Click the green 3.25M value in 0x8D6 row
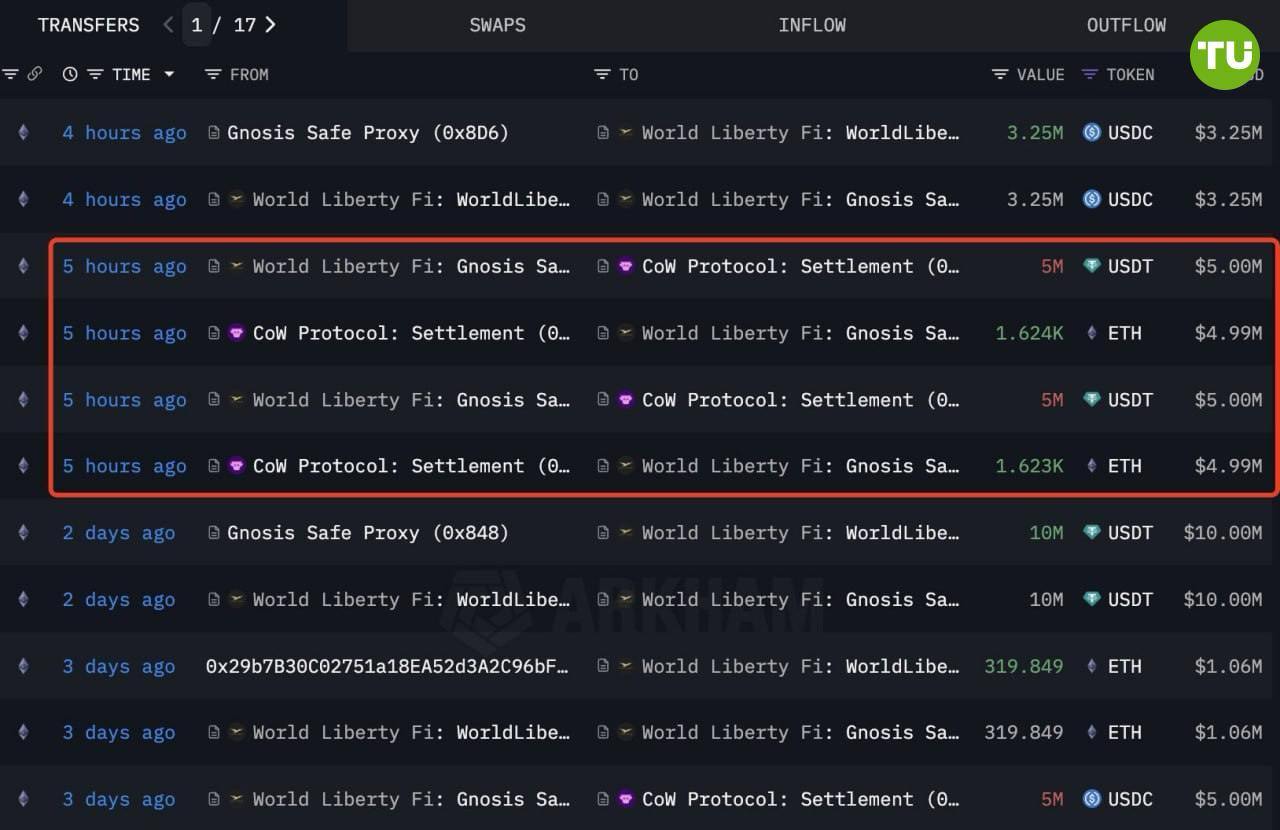 [1035, 133]
